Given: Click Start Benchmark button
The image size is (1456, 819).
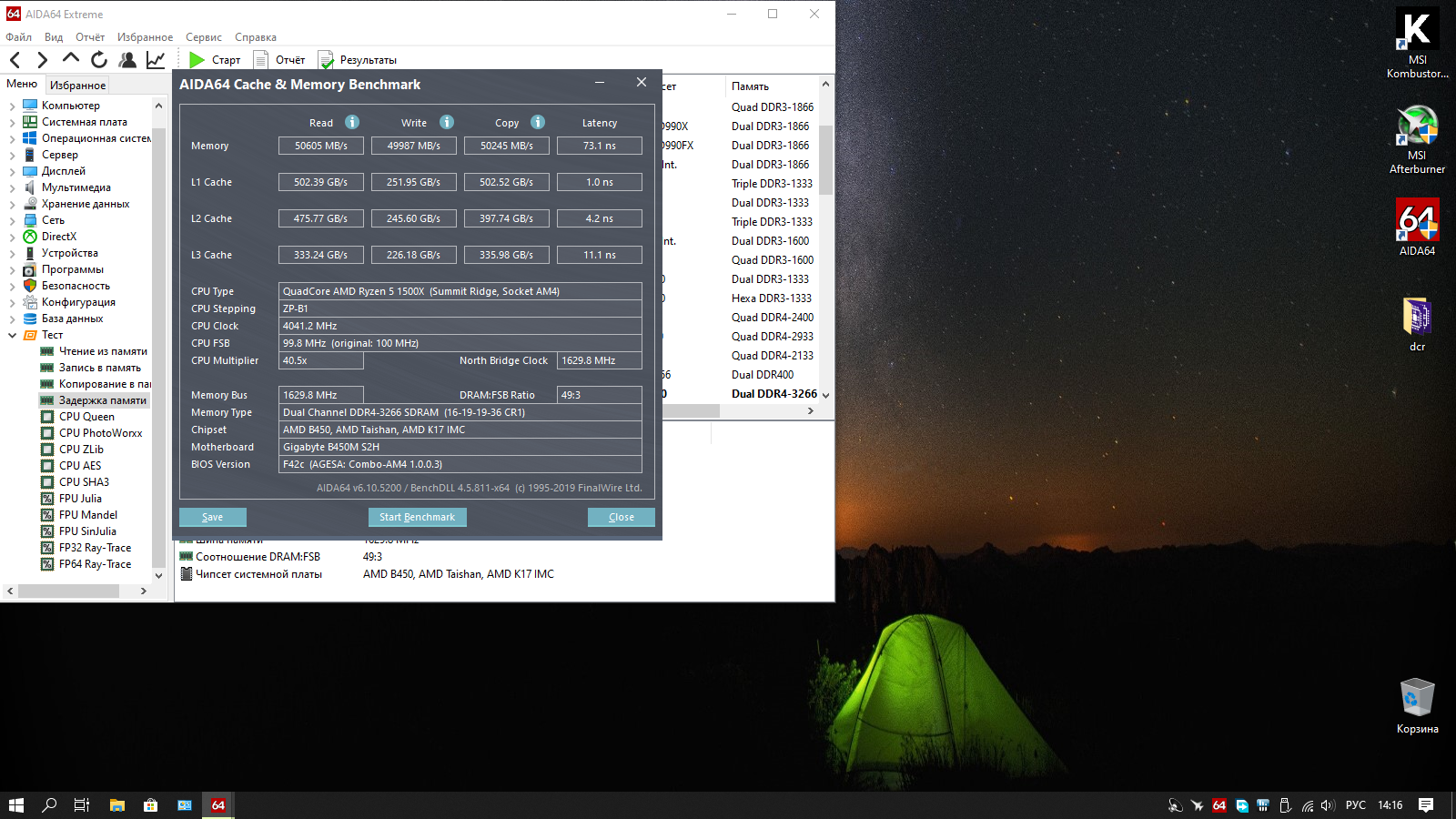Looking at the screenshot, I should (x=417, y=517).
